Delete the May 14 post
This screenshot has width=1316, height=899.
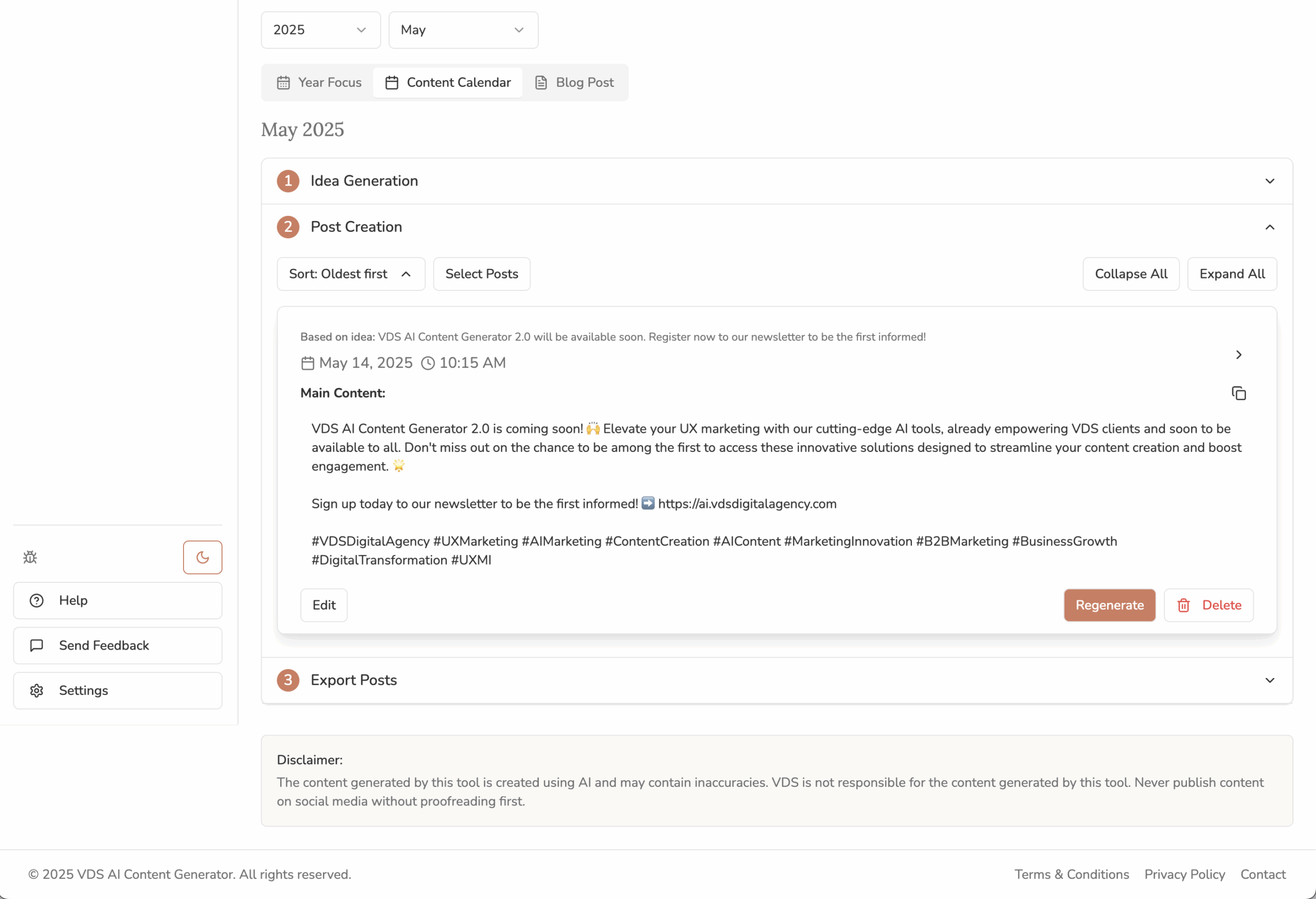pos(1209,605)
